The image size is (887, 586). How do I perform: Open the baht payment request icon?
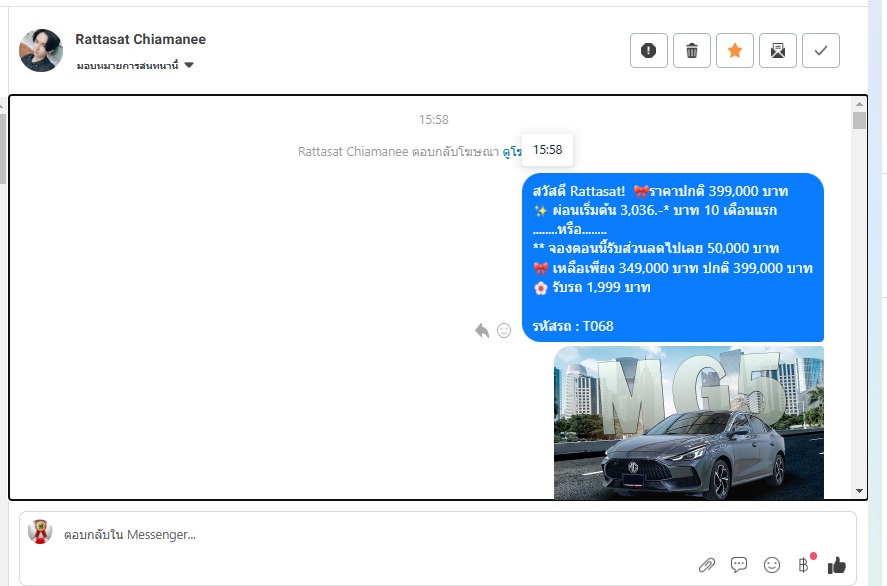pos(804,565)
